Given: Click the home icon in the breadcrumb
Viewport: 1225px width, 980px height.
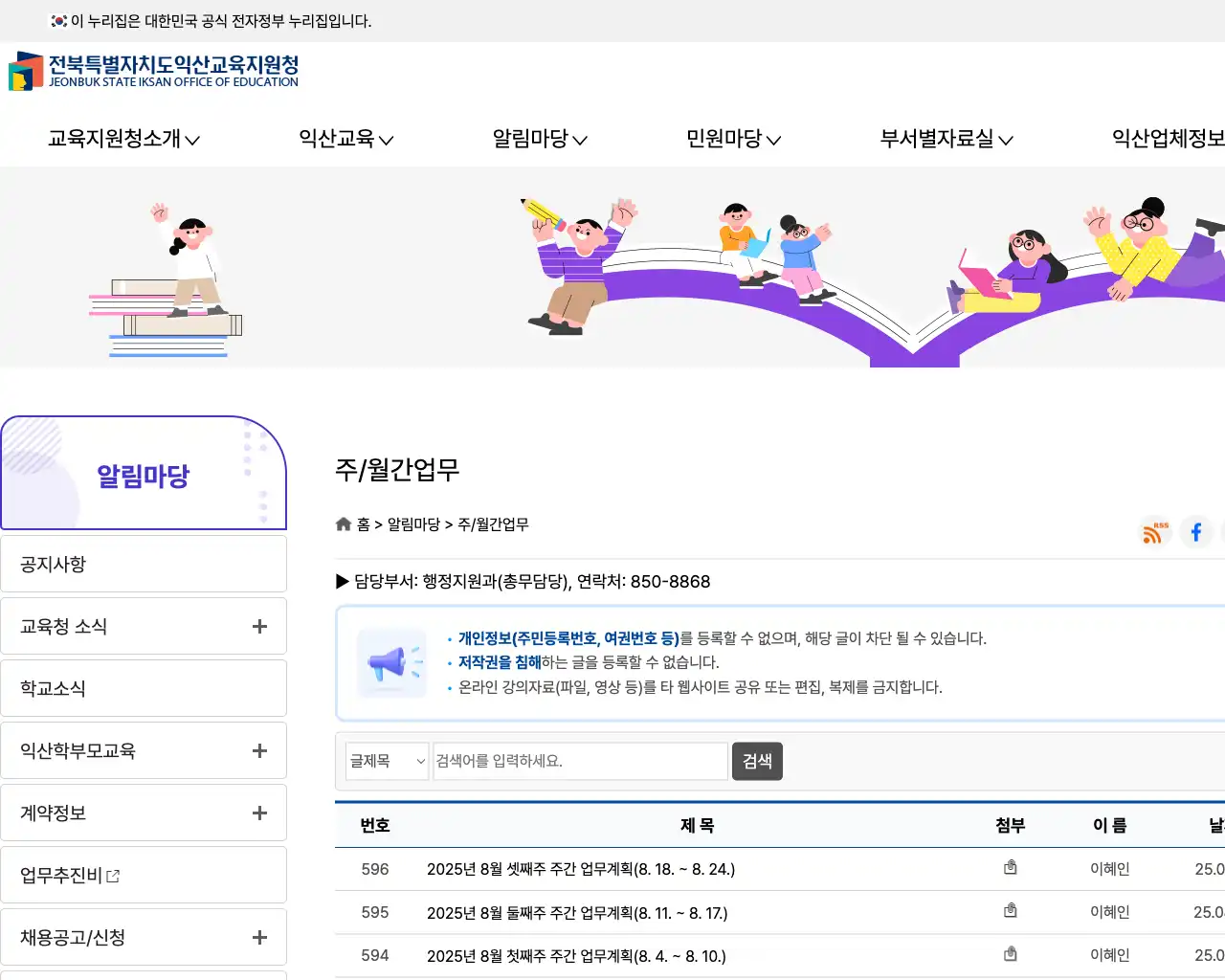Looking at the screenshot, I should [343, 523].
